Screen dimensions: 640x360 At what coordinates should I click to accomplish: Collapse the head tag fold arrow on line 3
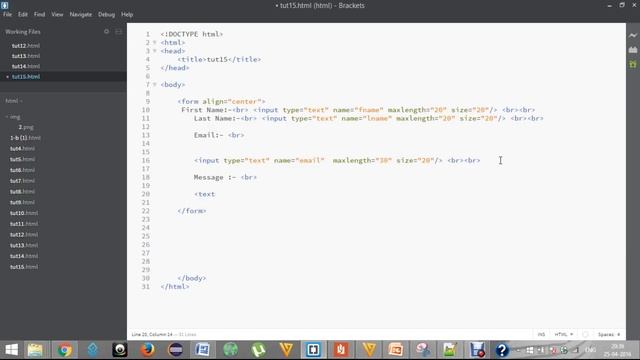click(155, 51)
